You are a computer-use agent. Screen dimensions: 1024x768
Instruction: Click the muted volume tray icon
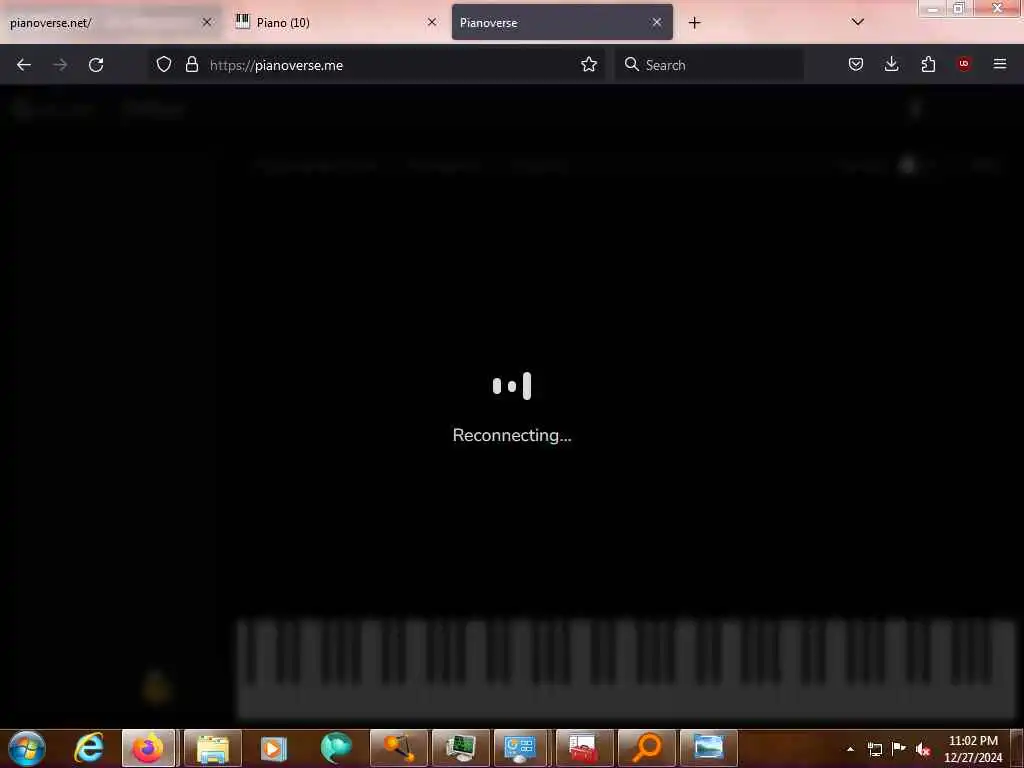click(923, 749)
